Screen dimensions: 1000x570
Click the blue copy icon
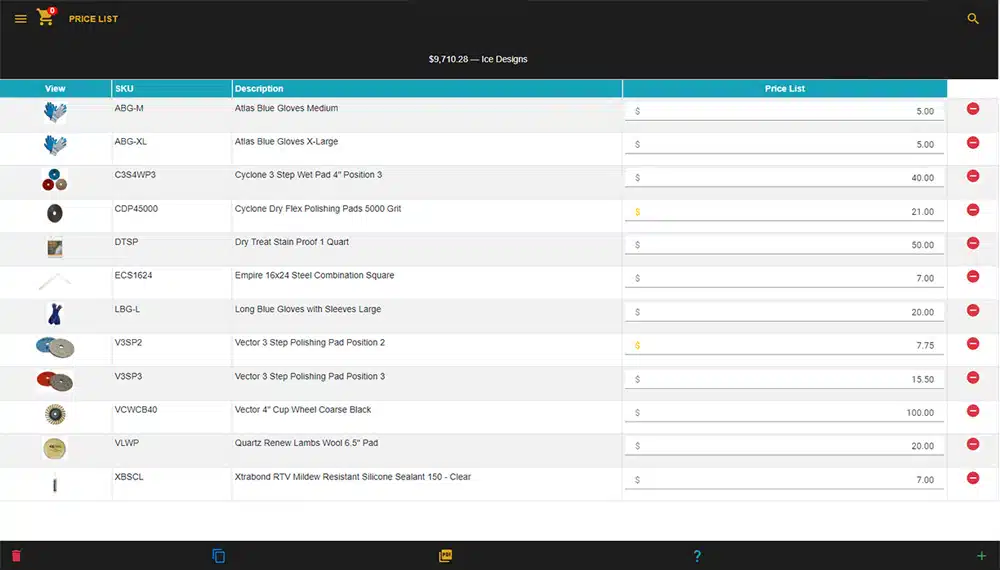pyautogui.click(x=219, y=556)
